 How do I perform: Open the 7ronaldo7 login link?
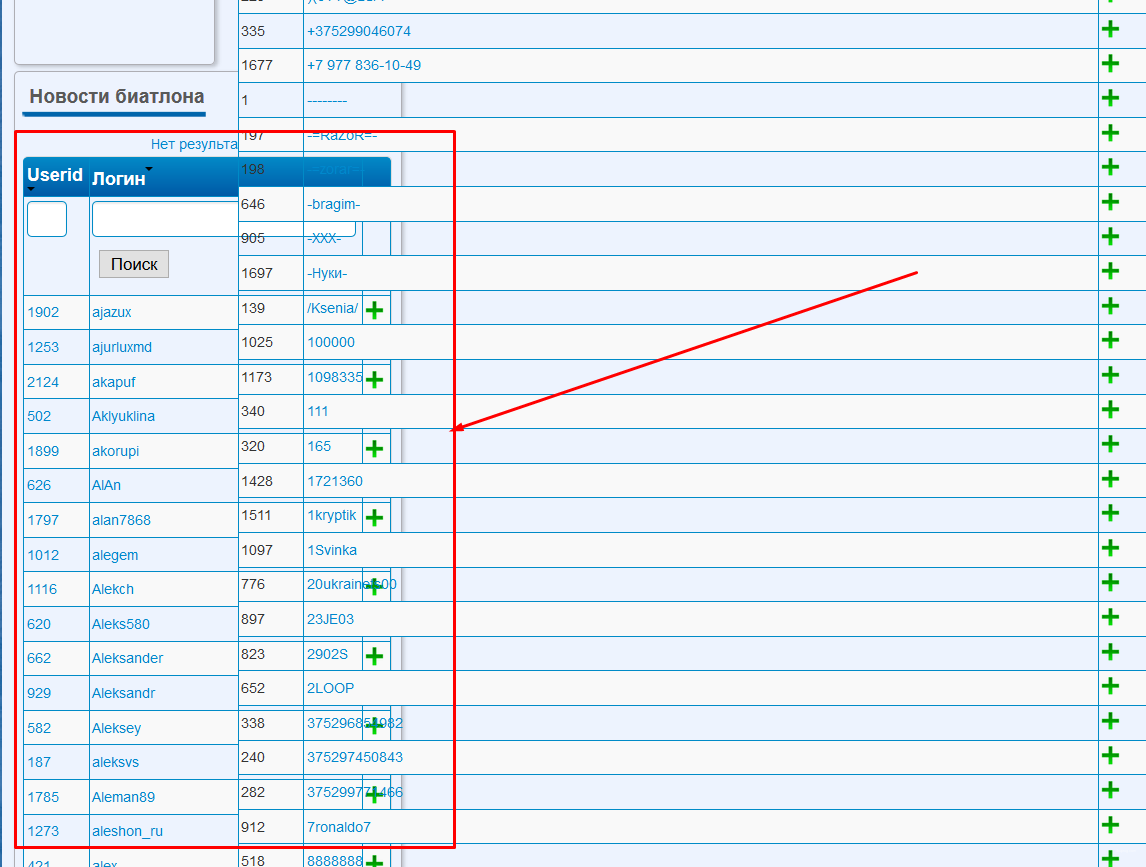[x=339, y=827]
